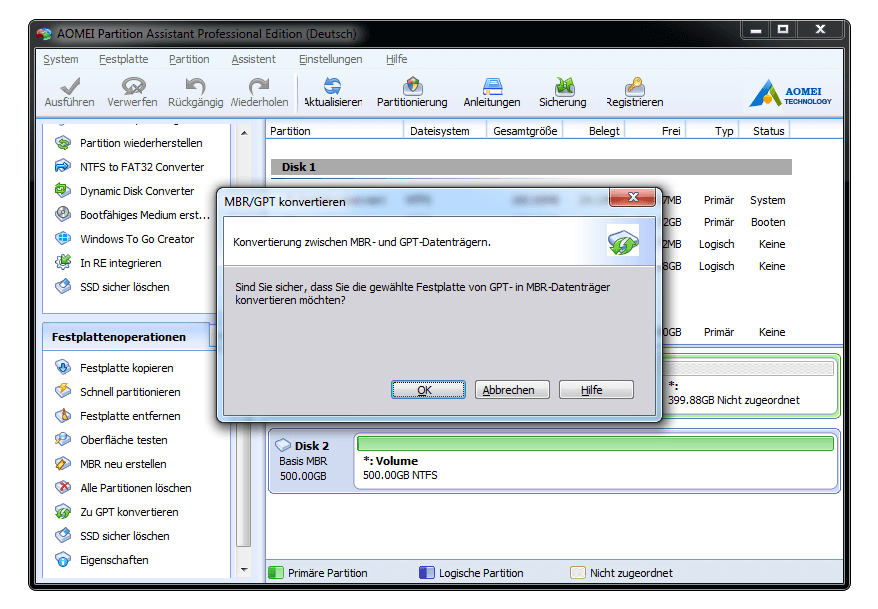
Task: Click the left panel scroll up arrow
Action: 244,133
